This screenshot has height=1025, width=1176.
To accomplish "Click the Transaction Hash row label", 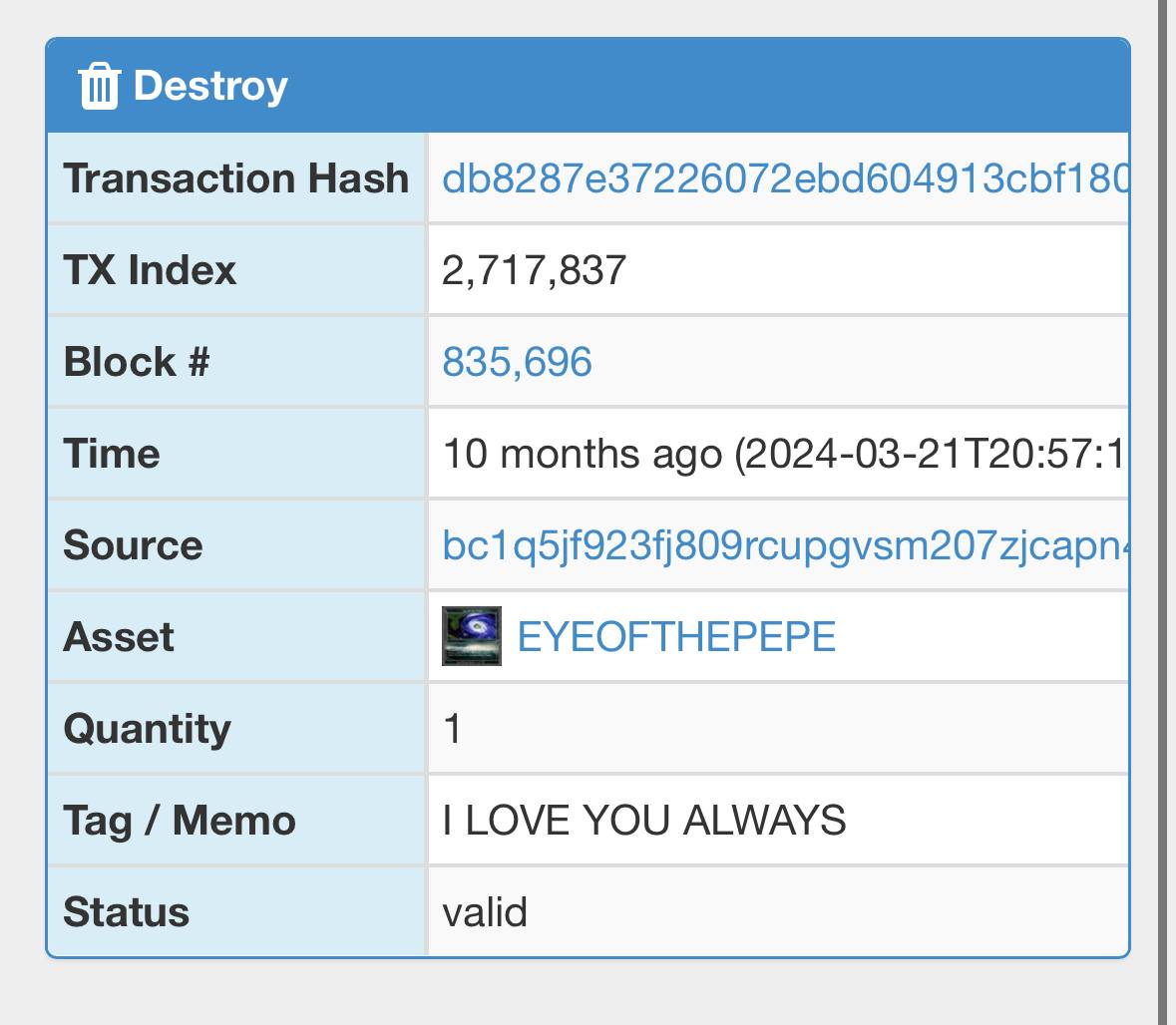I will (236, 178).
